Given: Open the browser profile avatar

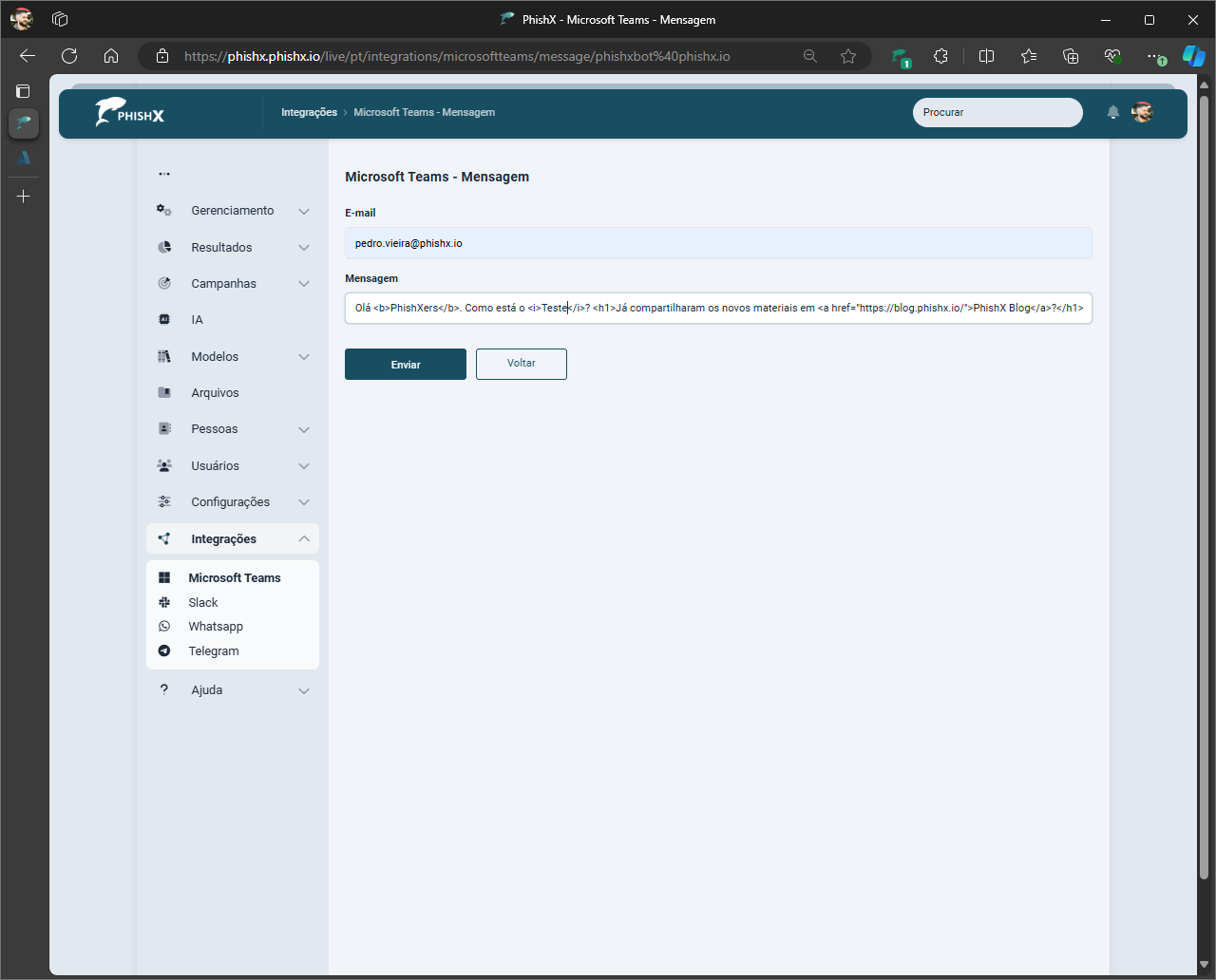Looking at the screenshot, I should click(x=22, y=19).
